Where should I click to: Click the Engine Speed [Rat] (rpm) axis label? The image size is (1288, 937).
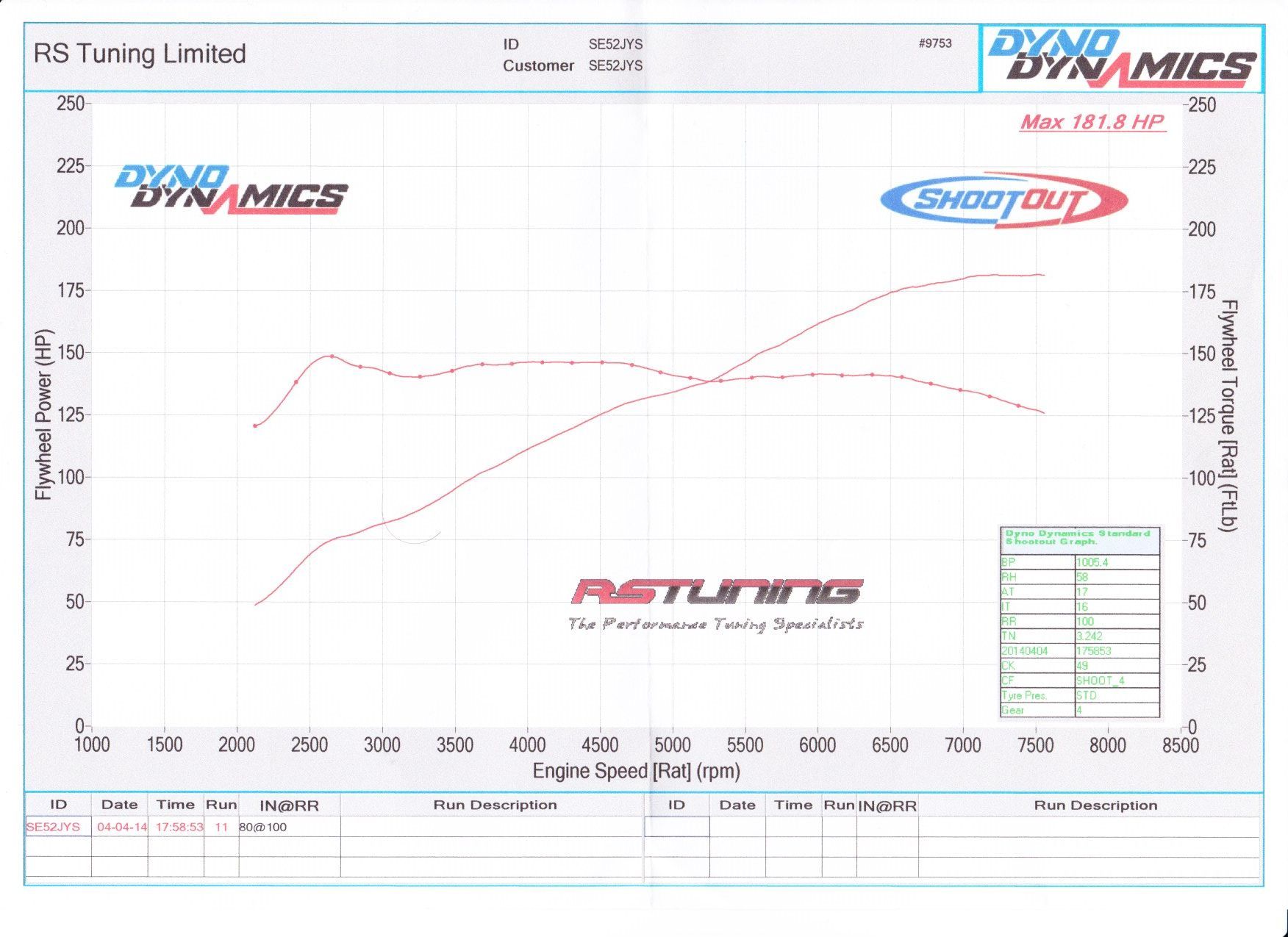coord(636,771)
